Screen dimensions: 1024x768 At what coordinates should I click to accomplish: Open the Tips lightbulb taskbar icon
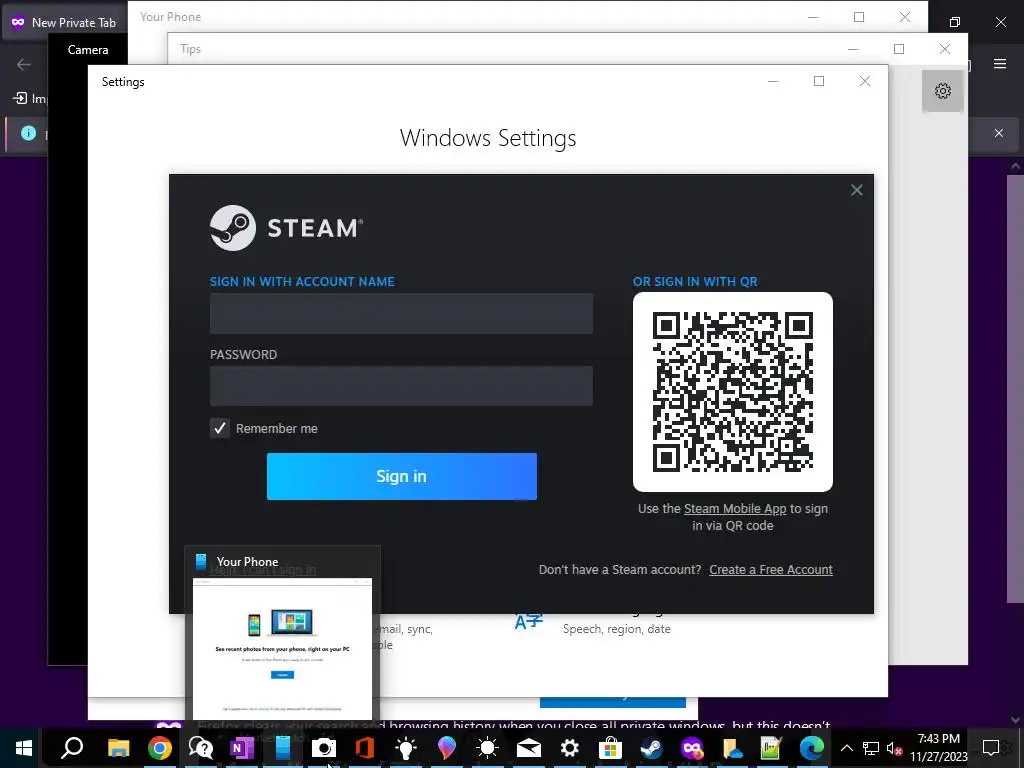click(406, 748)
